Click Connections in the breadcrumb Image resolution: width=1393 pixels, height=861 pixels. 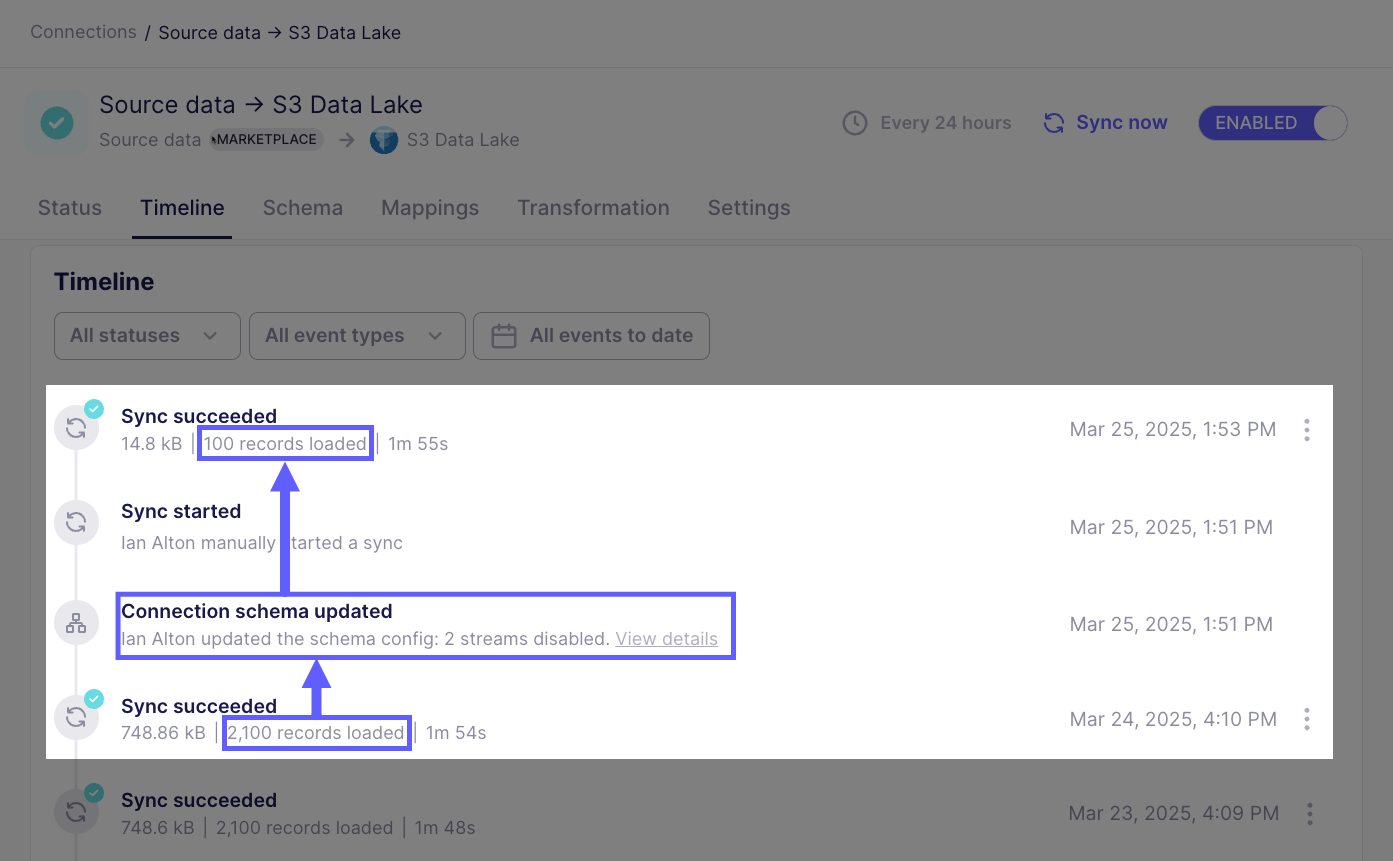pos(83,32)
